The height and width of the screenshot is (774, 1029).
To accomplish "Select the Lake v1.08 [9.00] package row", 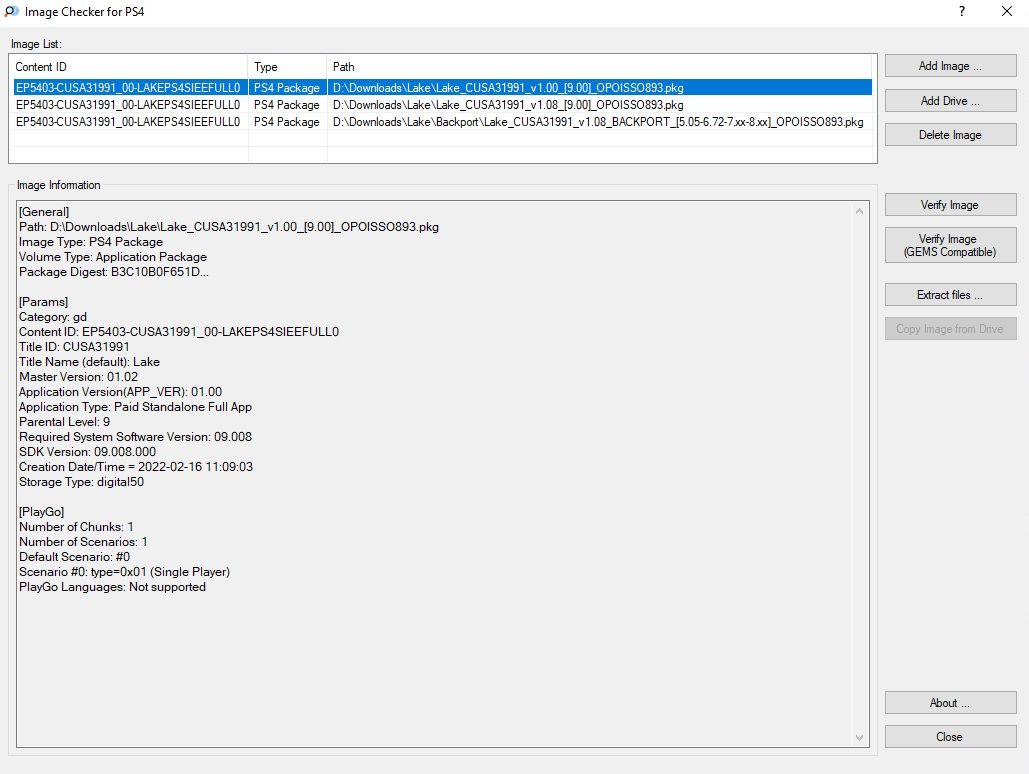I will tap(443, 104).
